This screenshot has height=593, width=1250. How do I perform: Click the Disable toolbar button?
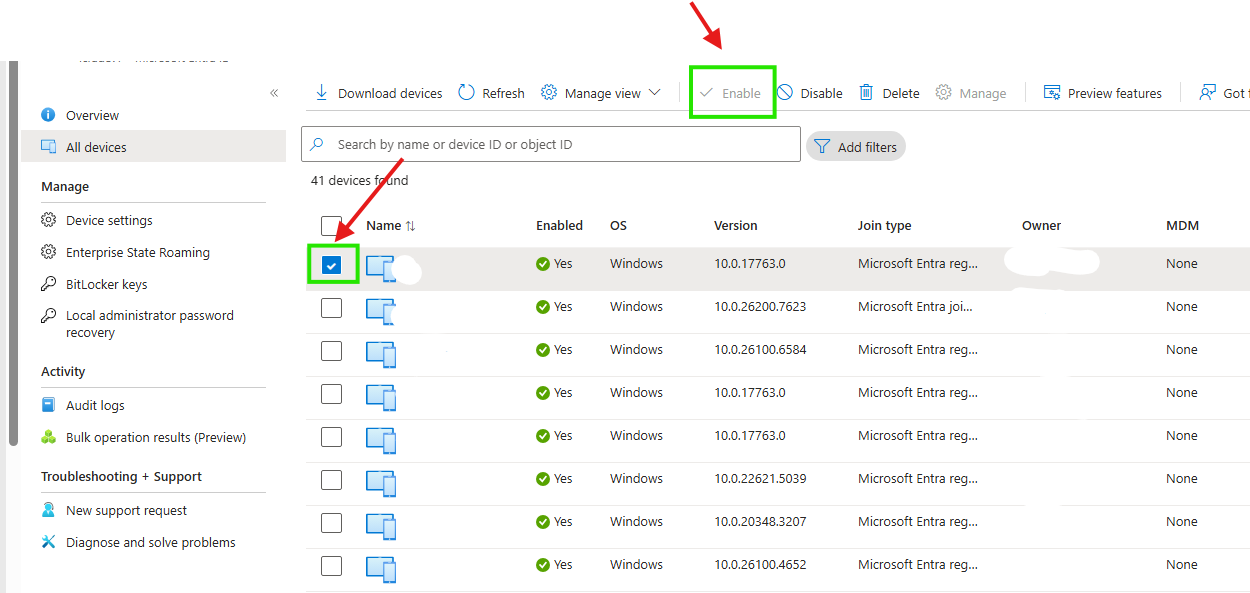click(810, 93)
